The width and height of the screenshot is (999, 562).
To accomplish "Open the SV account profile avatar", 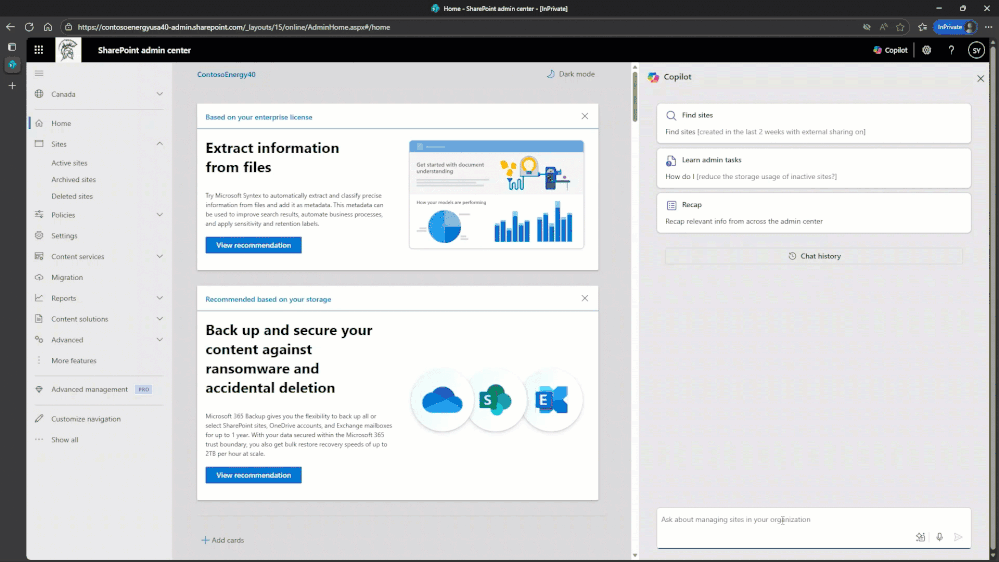I will (x=976, y=50).
